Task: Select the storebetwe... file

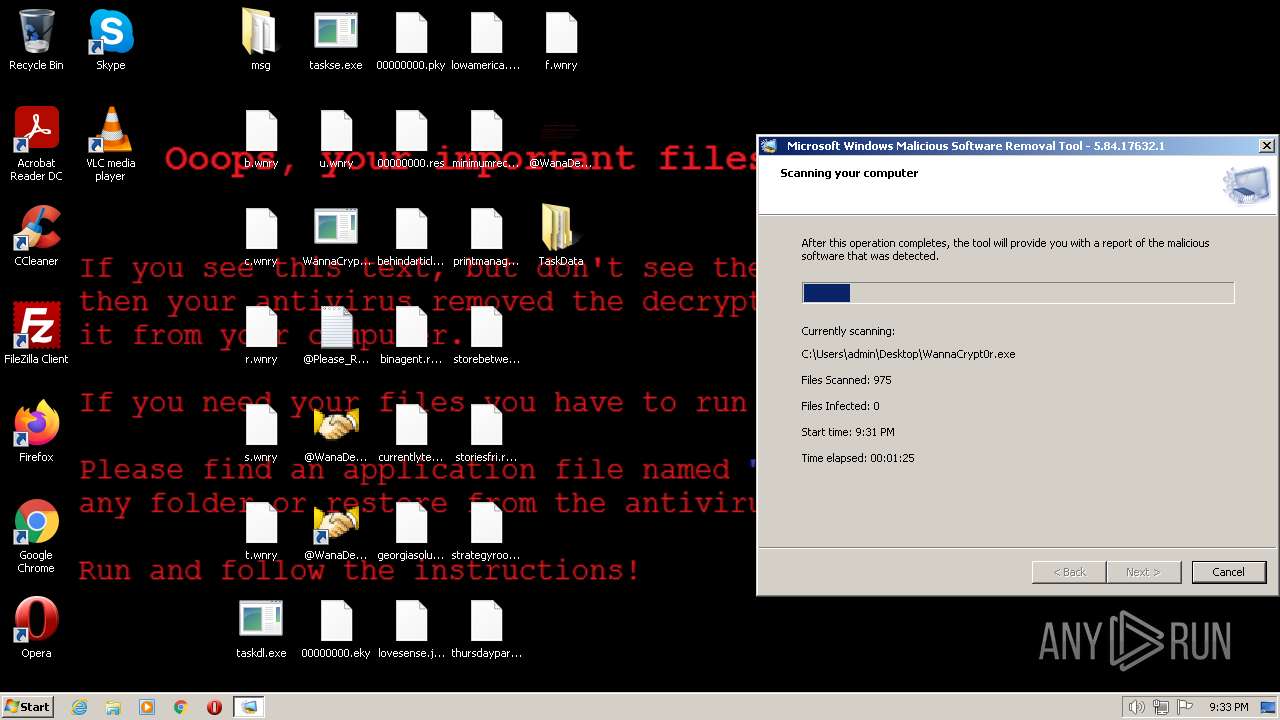Action: [486, 334]
